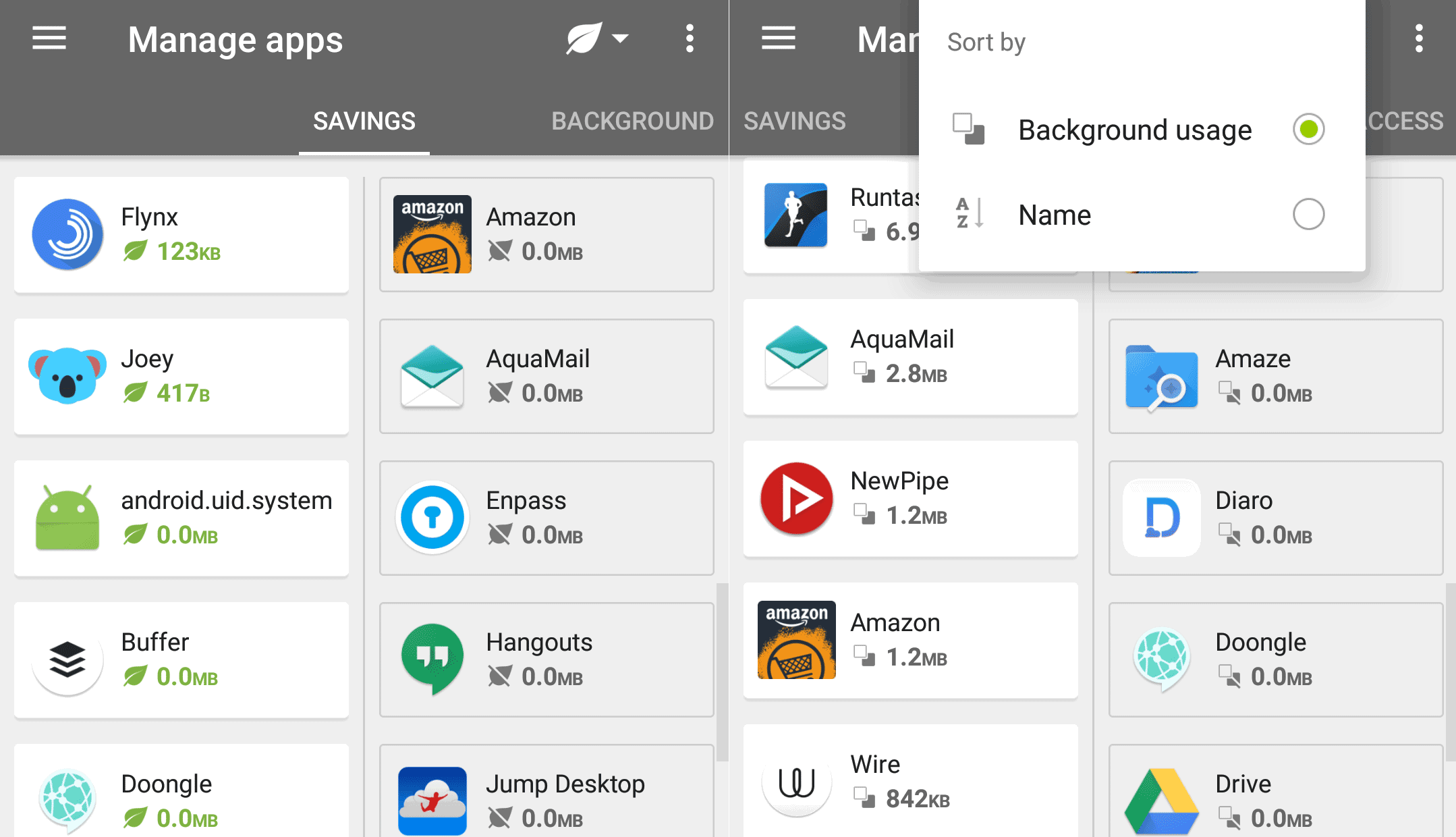1456x837 pixels.
Task: Switch to SAVINGS tab in right screen
Action: click(795, 122)
